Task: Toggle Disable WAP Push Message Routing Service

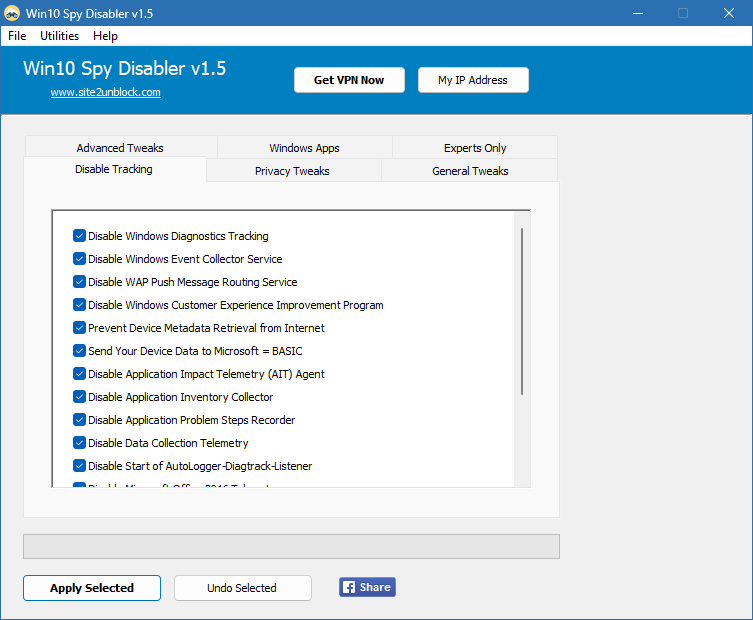Action: click(79, 281)
